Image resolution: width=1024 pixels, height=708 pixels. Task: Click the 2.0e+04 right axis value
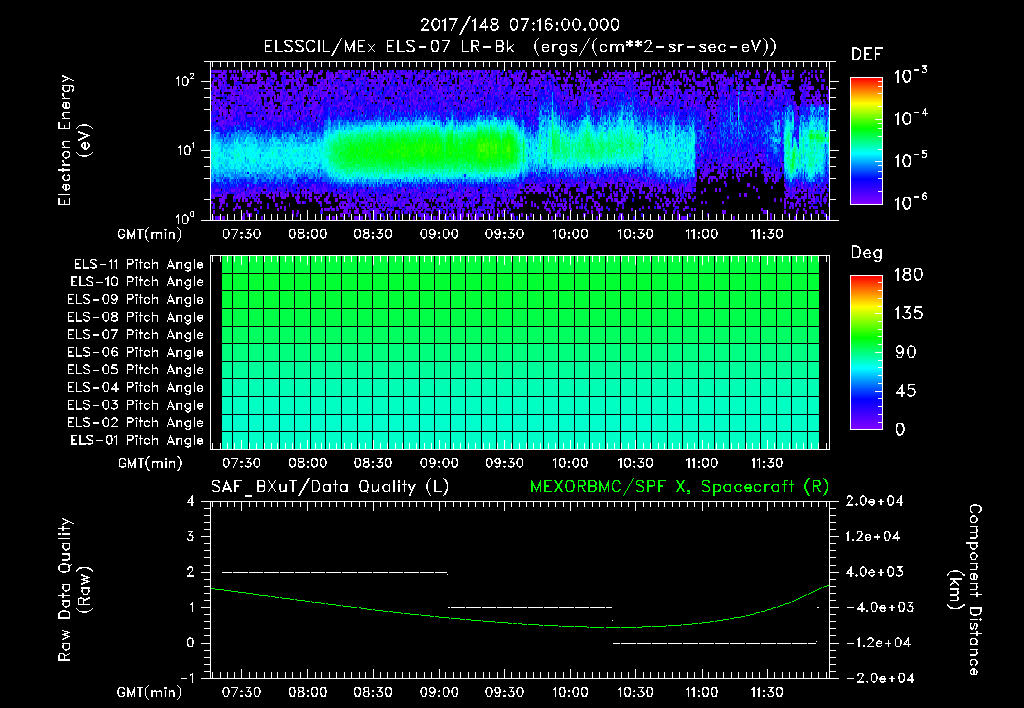(x=874, y=501)
